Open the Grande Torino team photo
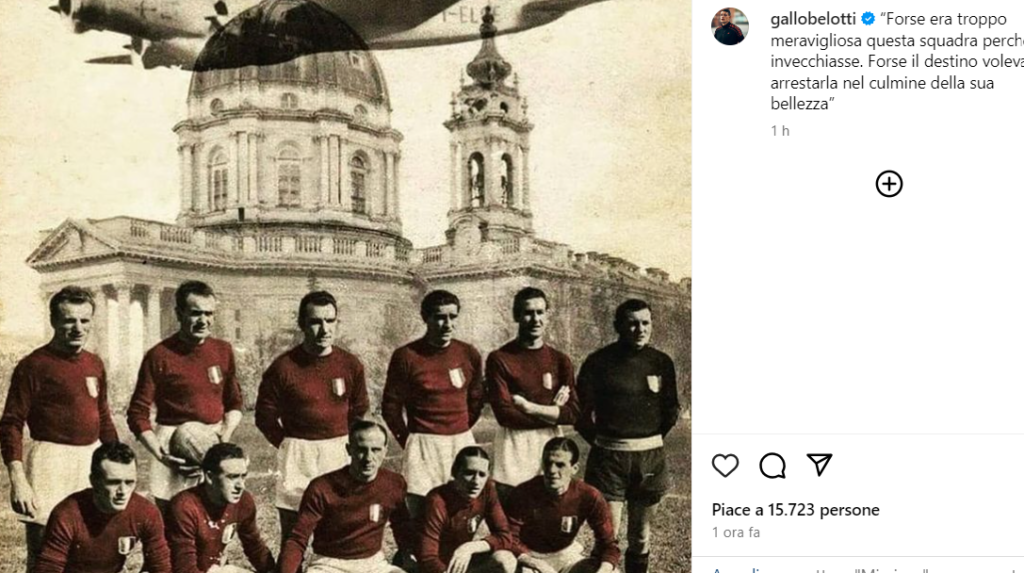This screenshot has height=573, width=1024. 345,286
